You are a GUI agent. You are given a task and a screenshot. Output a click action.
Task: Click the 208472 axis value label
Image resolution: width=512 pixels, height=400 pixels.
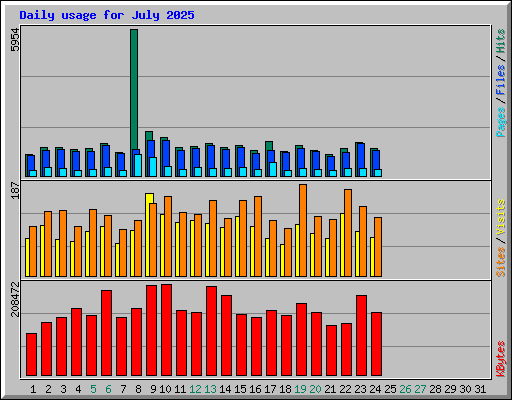coord(15,299)
